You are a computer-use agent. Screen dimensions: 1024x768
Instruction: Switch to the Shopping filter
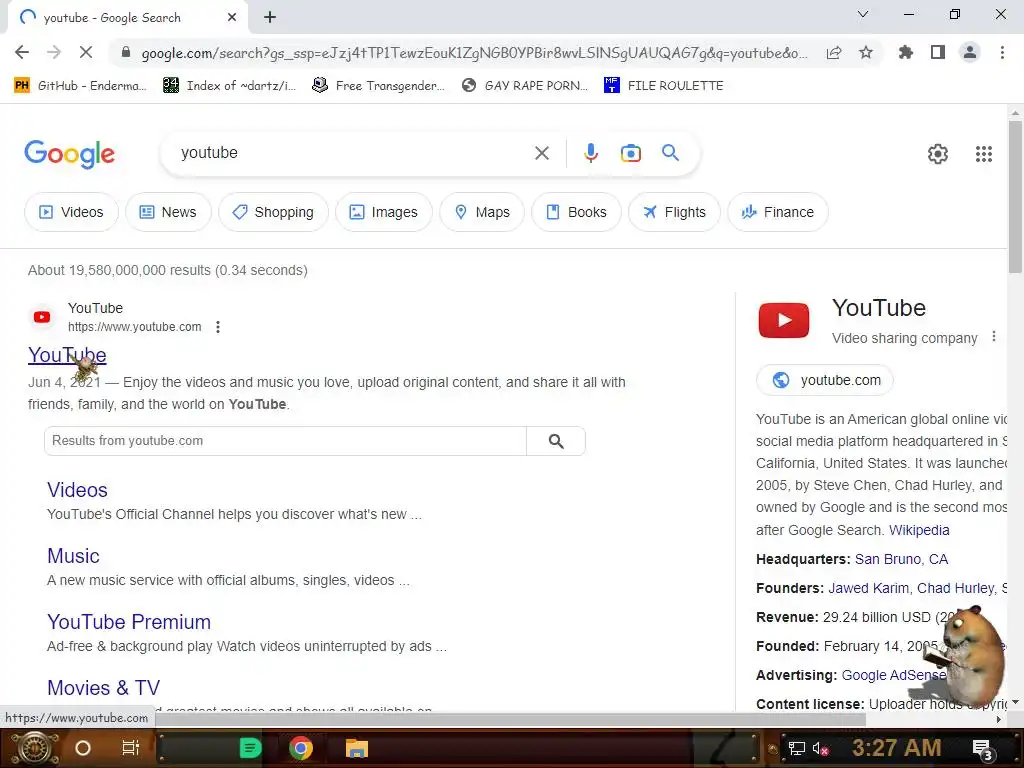(273, 212)
